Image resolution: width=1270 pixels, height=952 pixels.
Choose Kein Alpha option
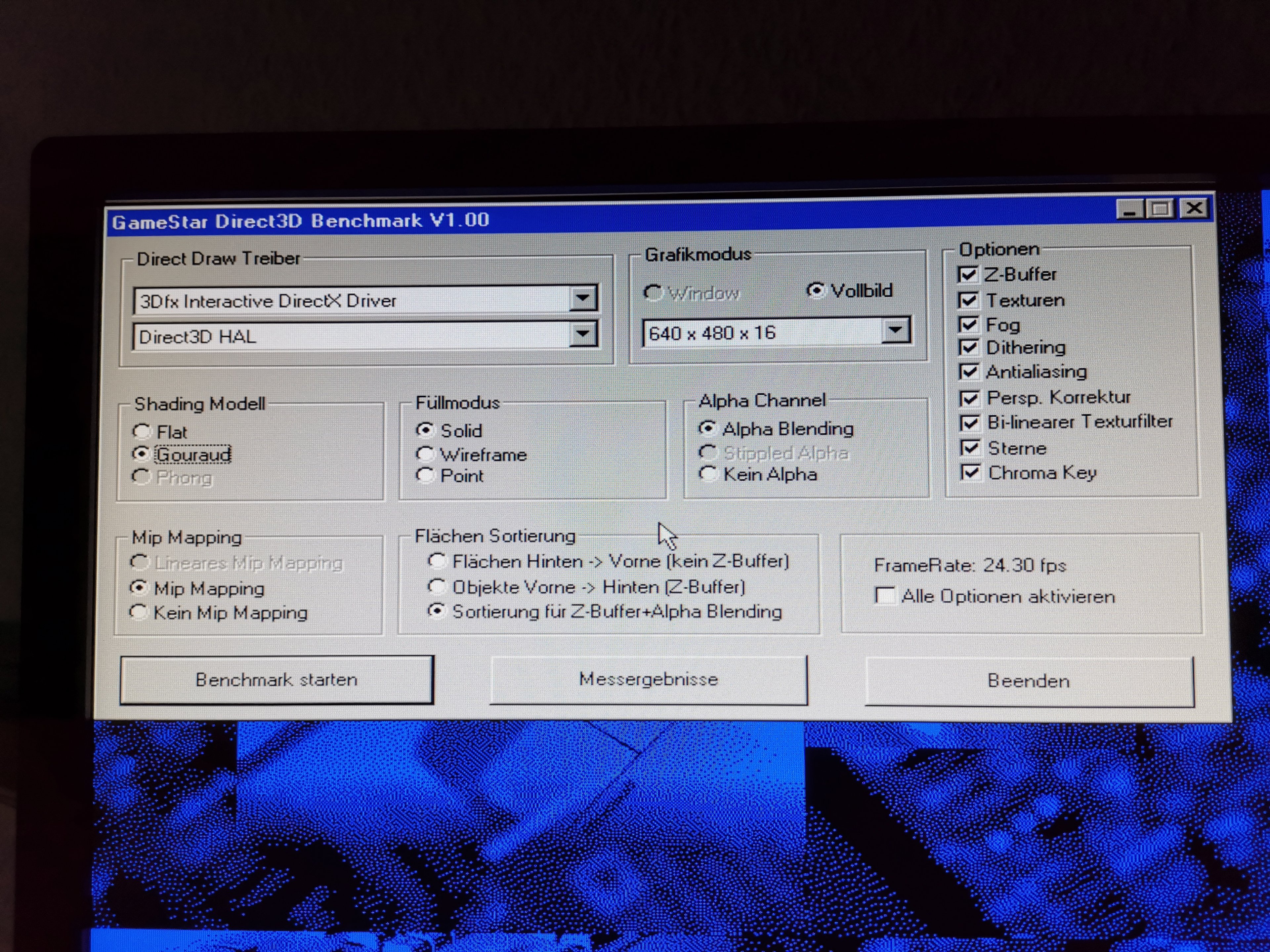708,474
